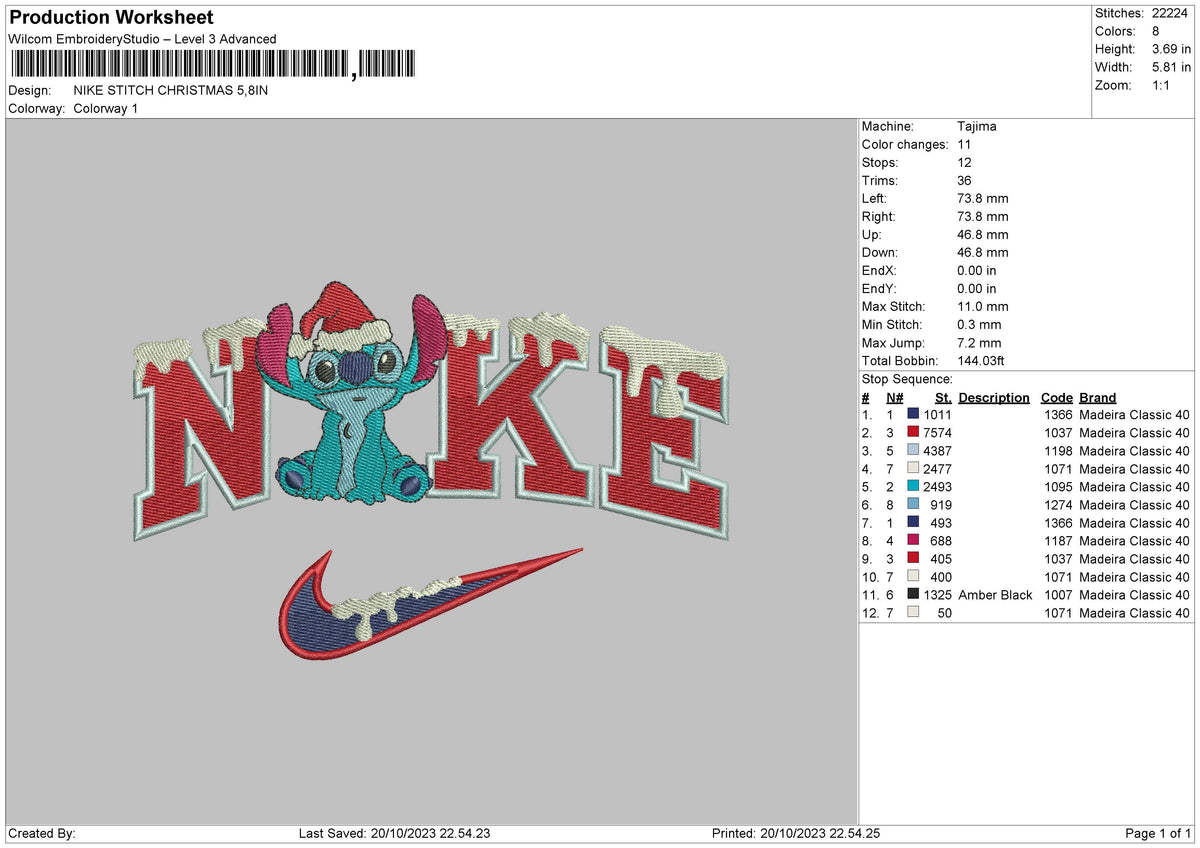The image size is (1200, 848).
Task: Click the 'Created By:' footer label
Action: [42, 833]
